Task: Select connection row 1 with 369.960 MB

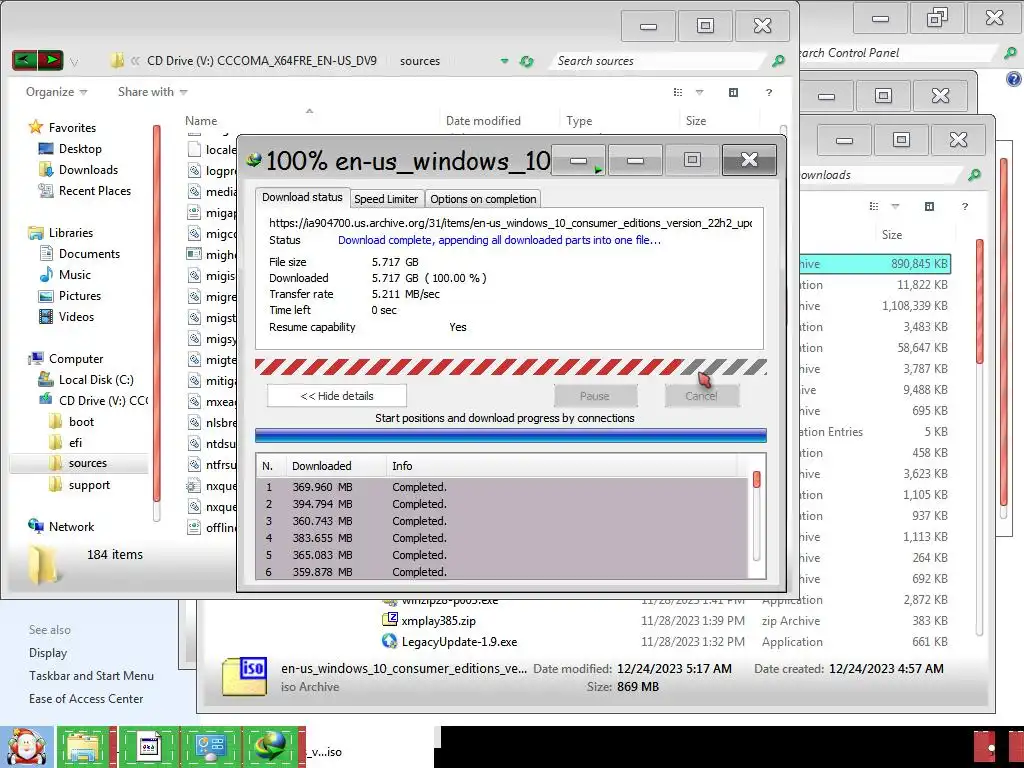Action: click(x=503, y=487)
